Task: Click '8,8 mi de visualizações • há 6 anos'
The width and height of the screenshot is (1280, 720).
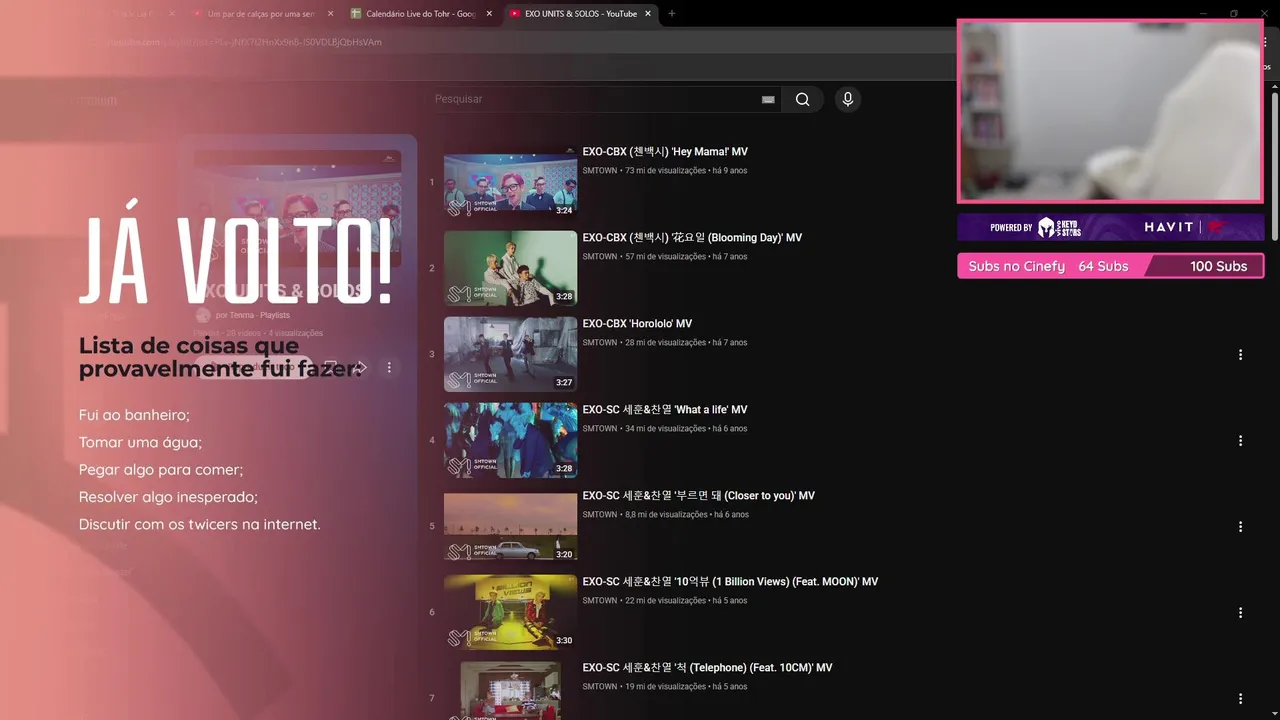Action: point(686,515)
